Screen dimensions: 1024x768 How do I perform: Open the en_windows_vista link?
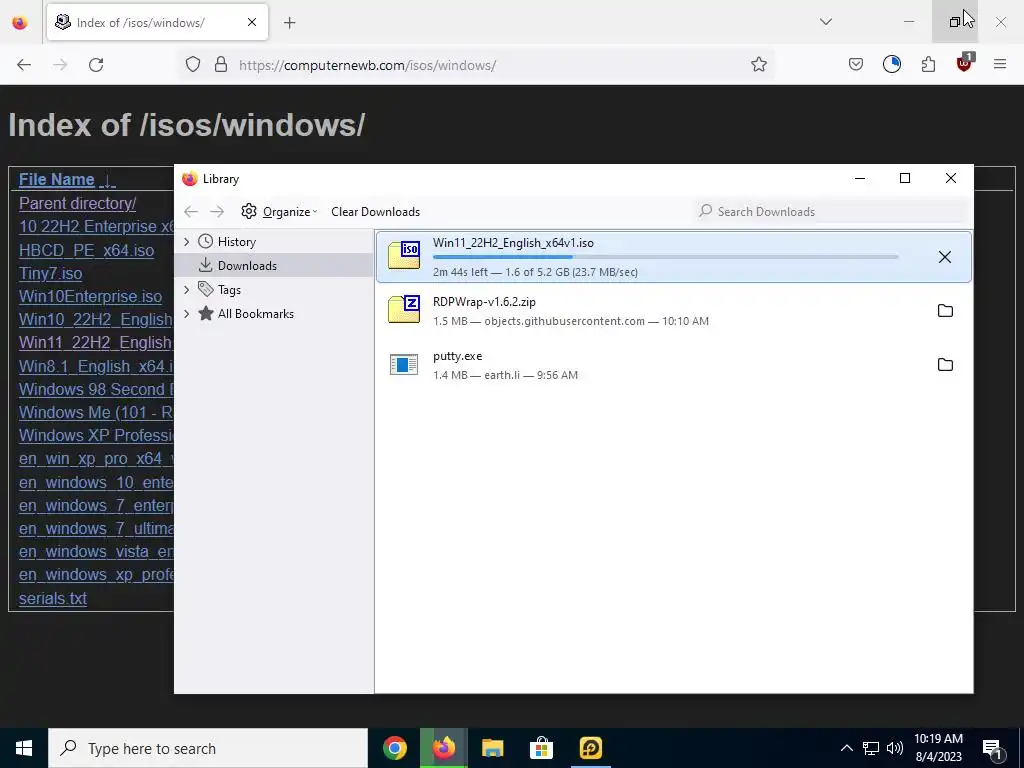pyautogui.click(x=96, y=551)
